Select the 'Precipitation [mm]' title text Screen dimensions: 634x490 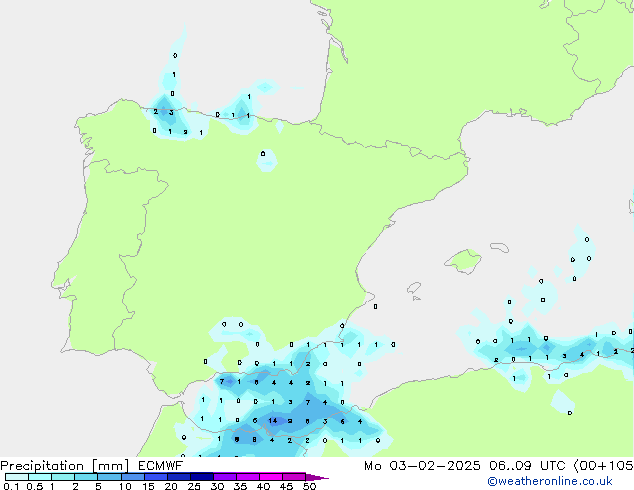pyautogui.click(x=65, y=466)
